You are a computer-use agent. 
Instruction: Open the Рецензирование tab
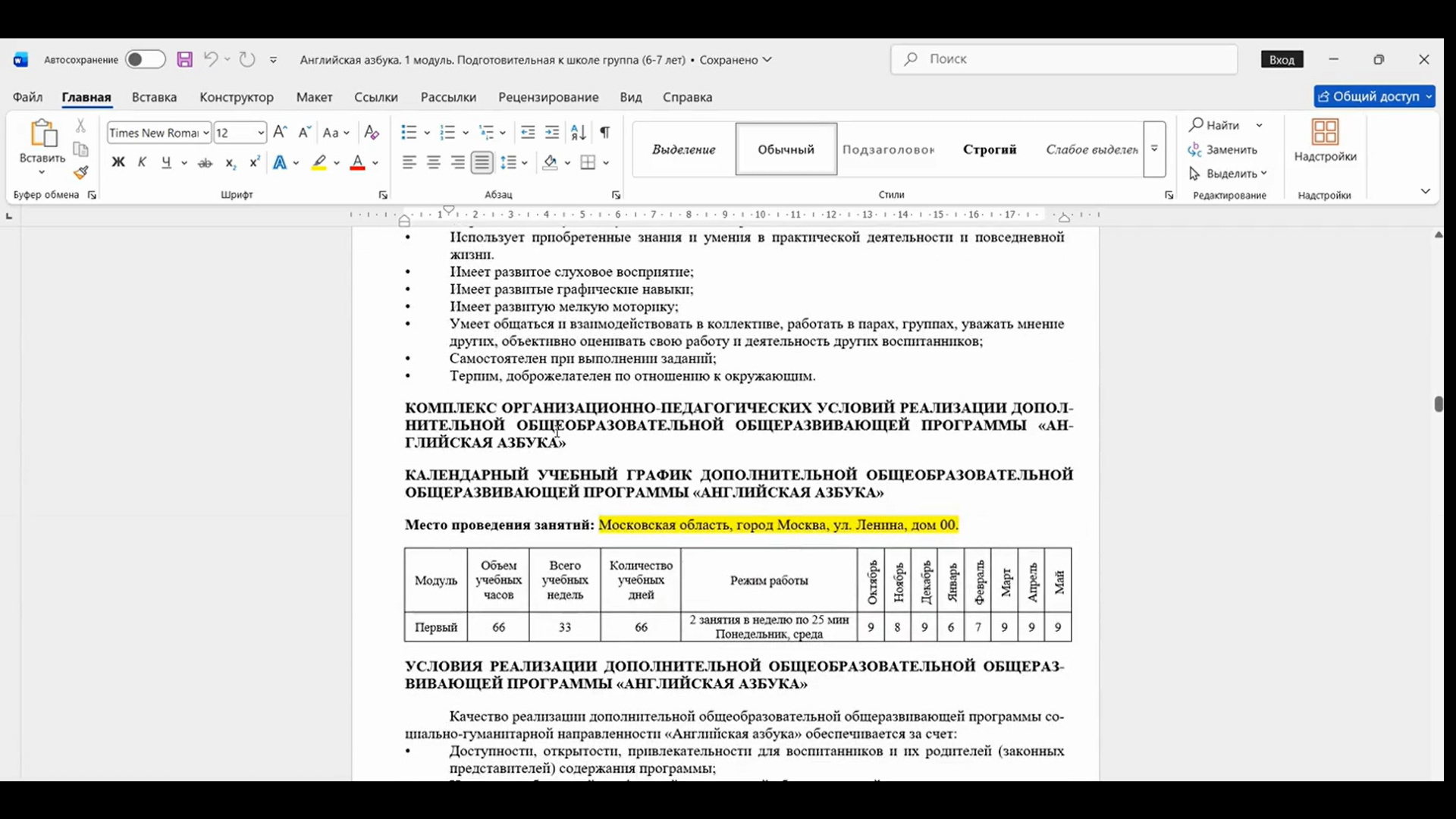[548, 97]
